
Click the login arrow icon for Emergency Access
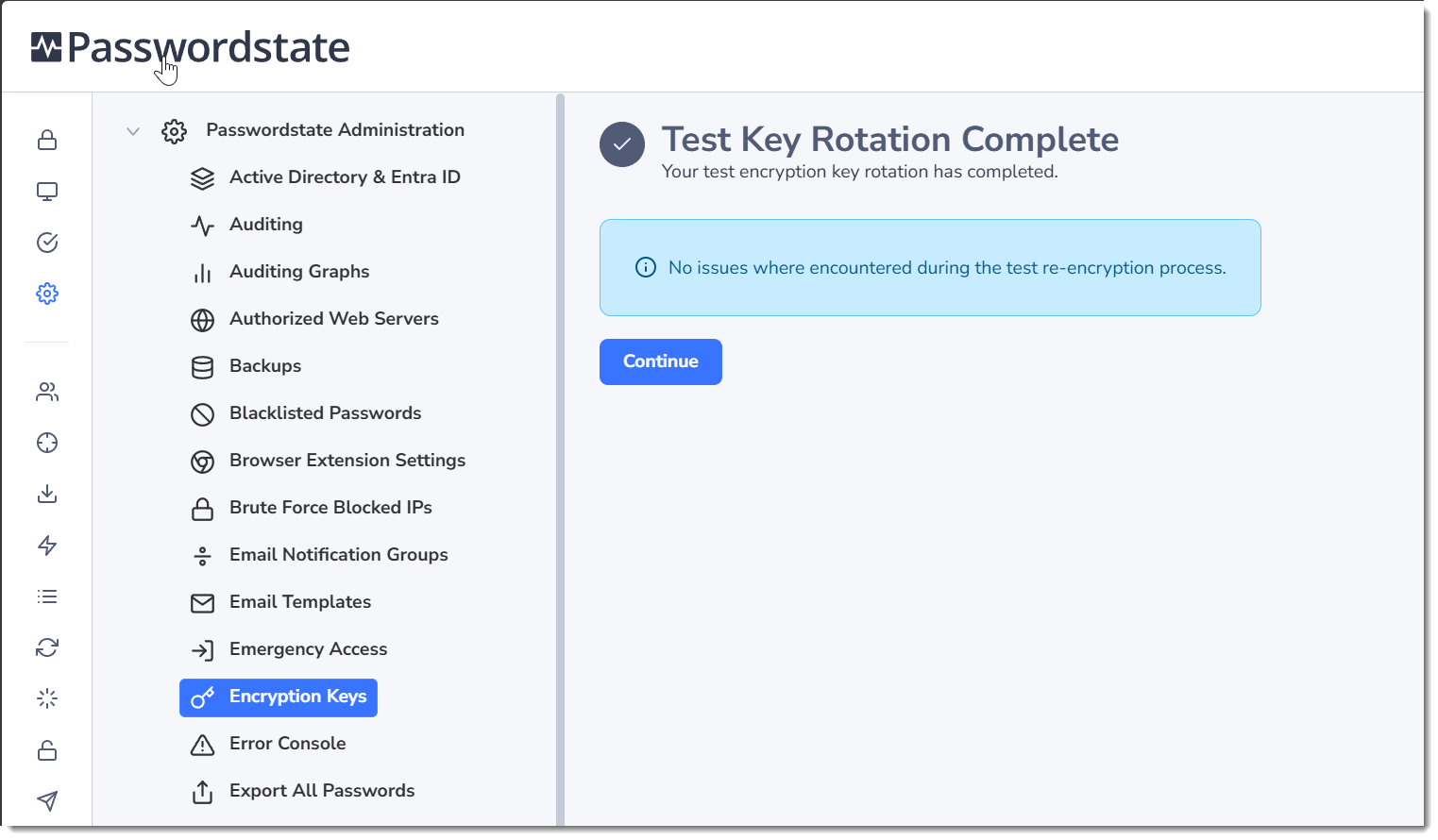pos(202,650)
